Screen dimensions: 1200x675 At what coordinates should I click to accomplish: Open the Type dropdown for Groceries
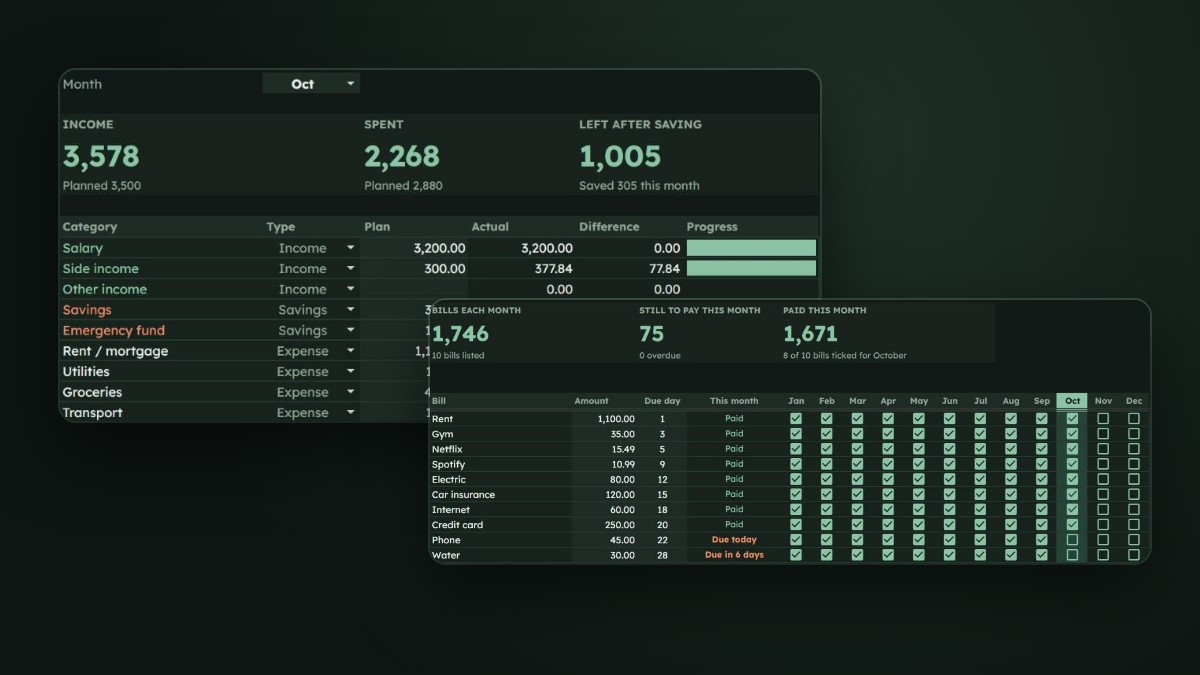point(350,392)
